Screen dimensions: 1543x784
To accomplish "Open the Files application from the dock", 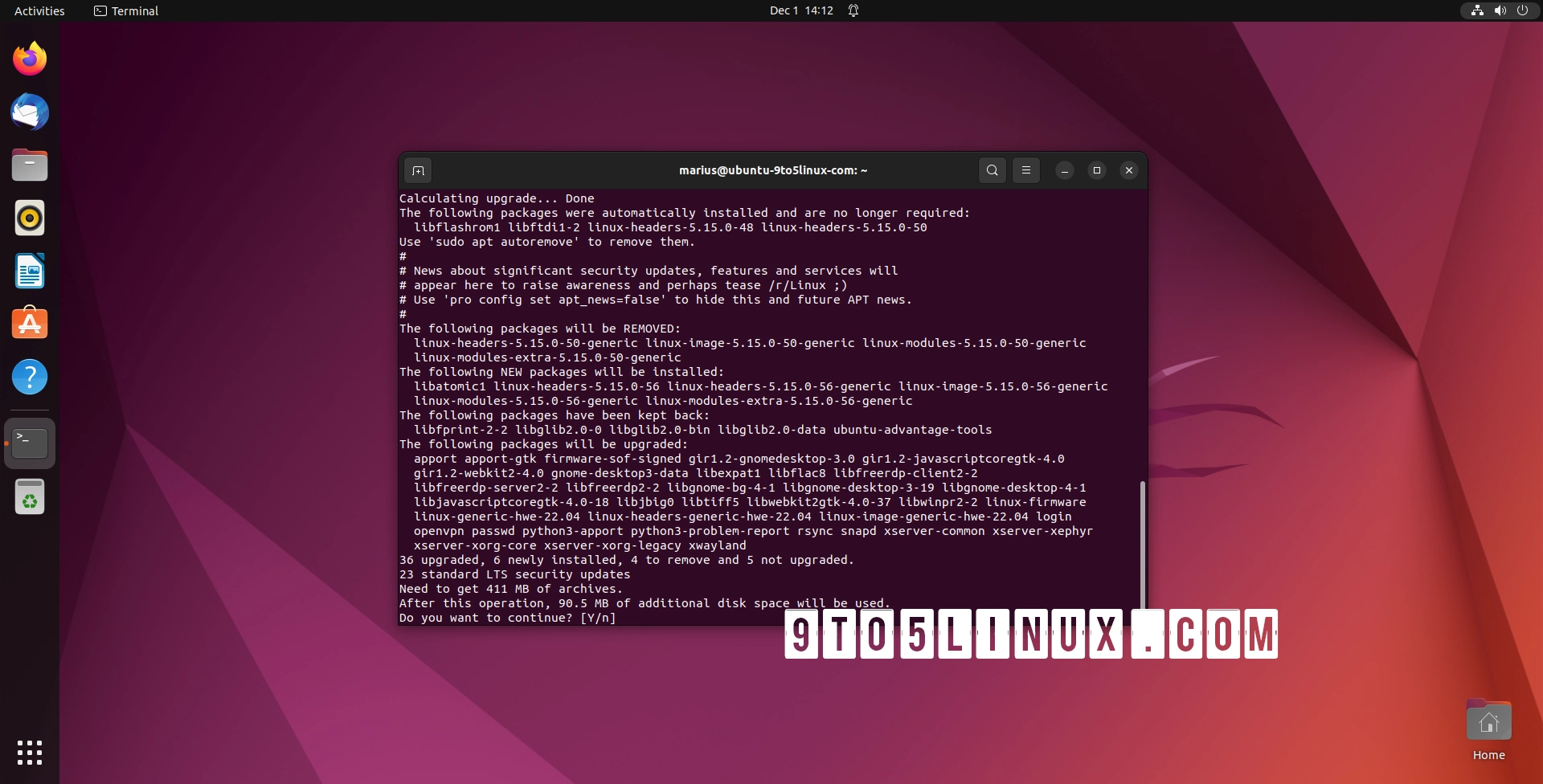I will click(x=30, y=165).
